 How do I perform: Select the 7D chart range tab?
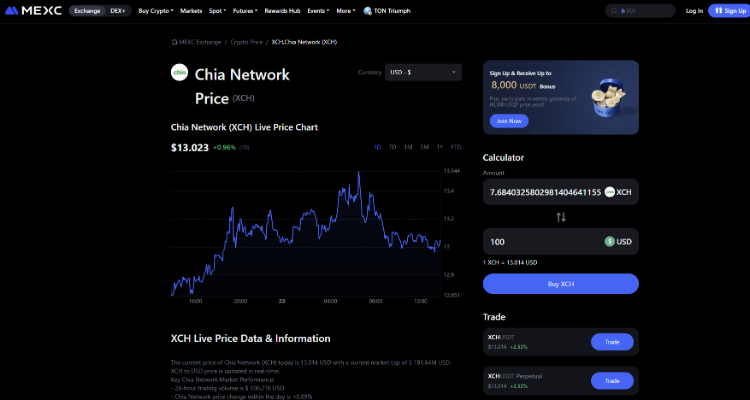pyautogui.click(x=392, y=147)
